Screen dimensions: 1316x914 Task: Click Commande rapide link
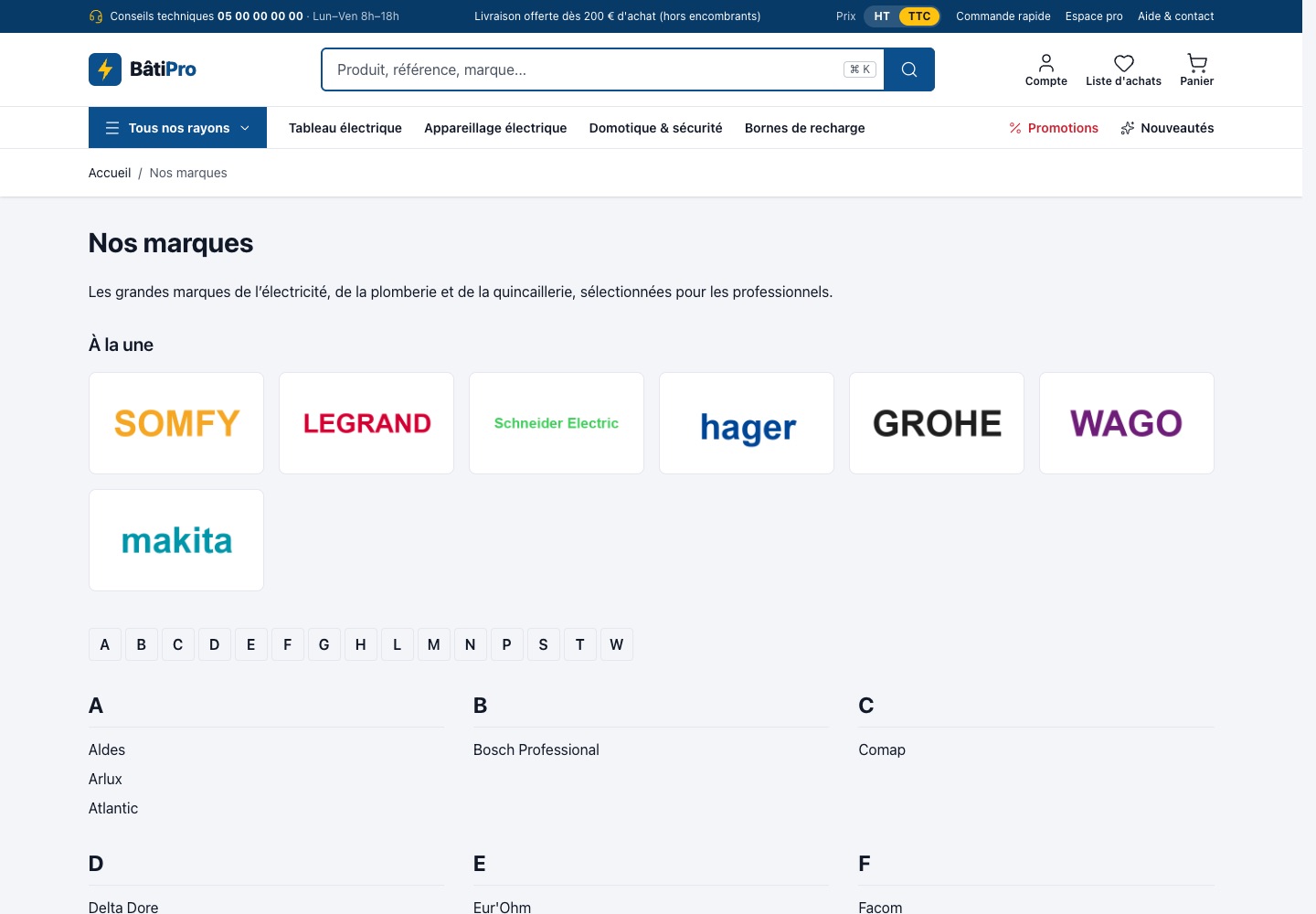pyautogui.click(x=1003, y=16)
